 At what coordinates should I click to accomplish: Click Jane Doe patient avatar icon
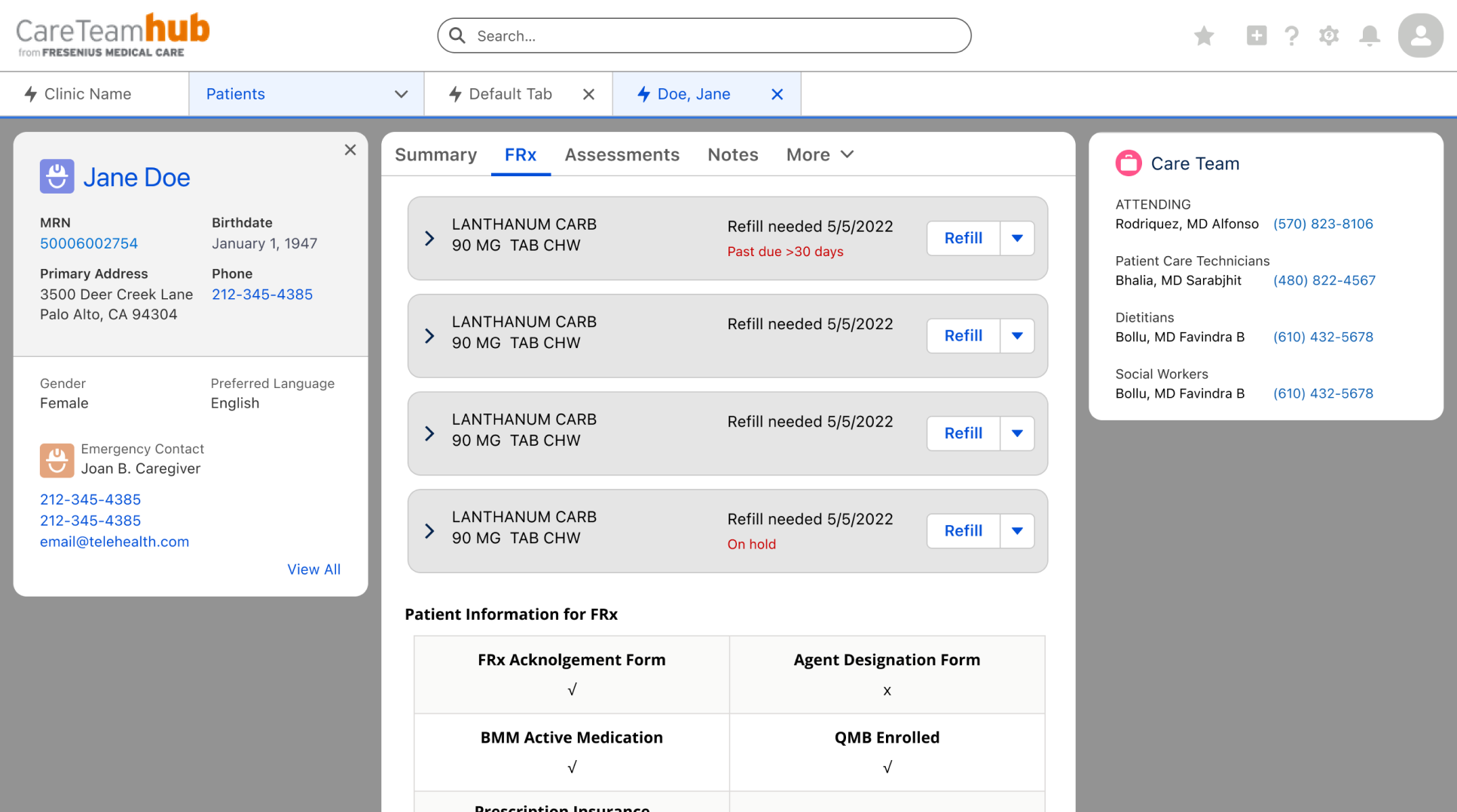(57, 177)
